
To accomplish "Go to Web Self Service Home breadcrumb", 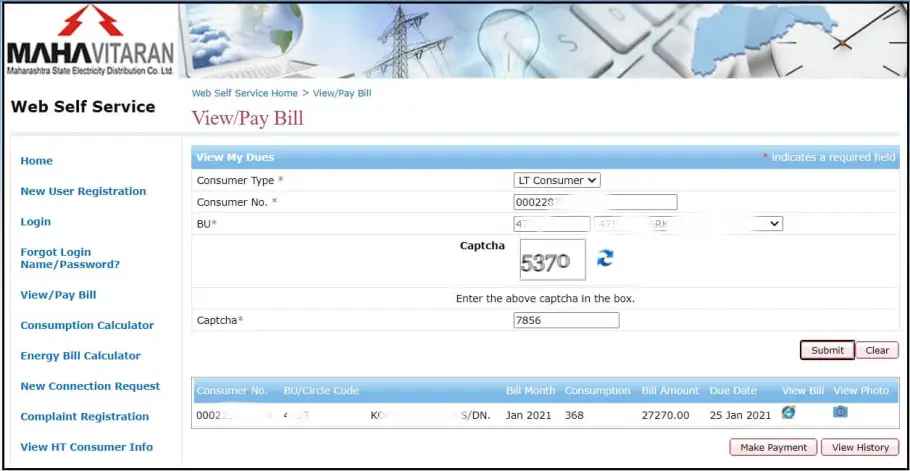I will point(244,93).
